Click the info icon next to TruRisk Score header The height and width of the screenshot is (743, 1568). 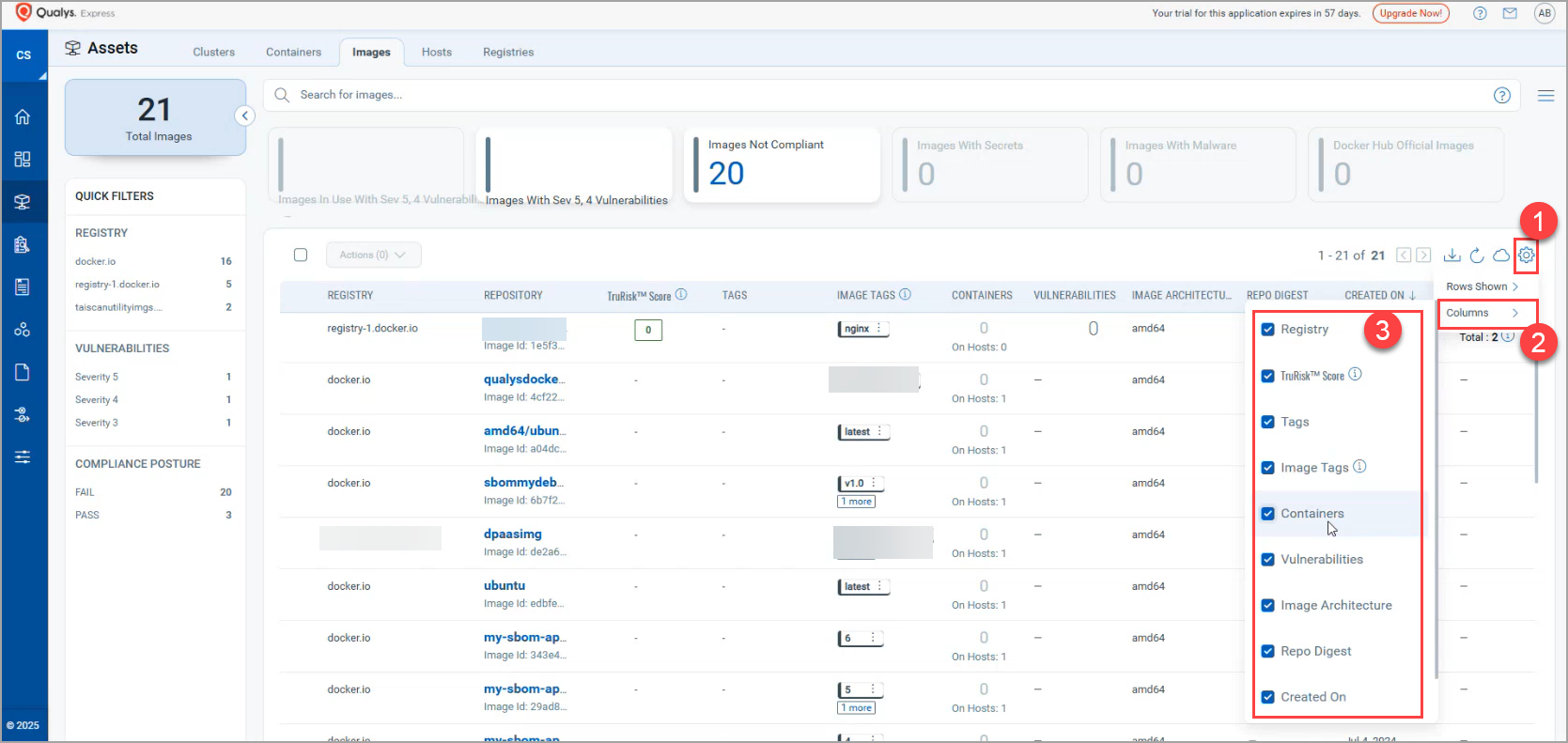click(681, 294)
